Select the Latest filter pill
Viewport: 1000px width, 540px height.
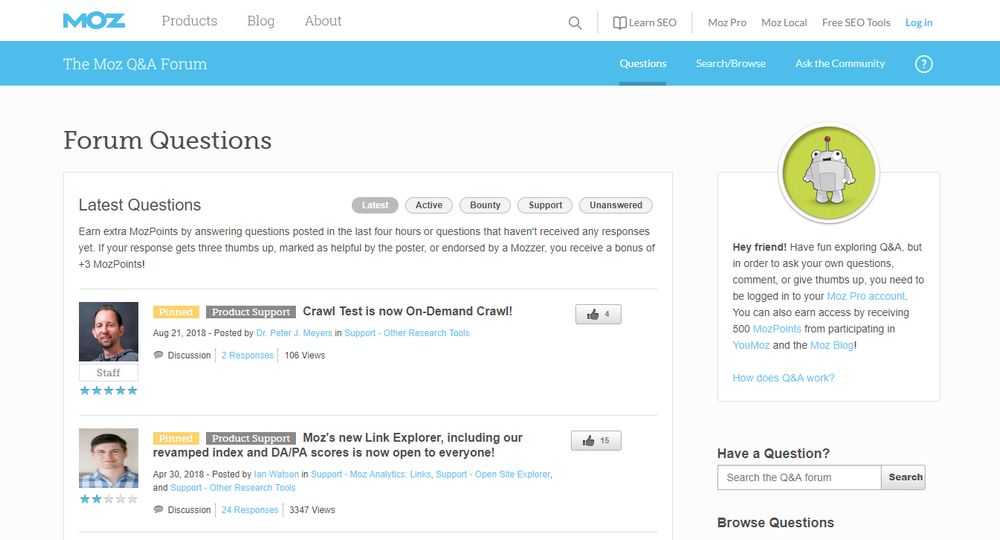coord(375,205)
